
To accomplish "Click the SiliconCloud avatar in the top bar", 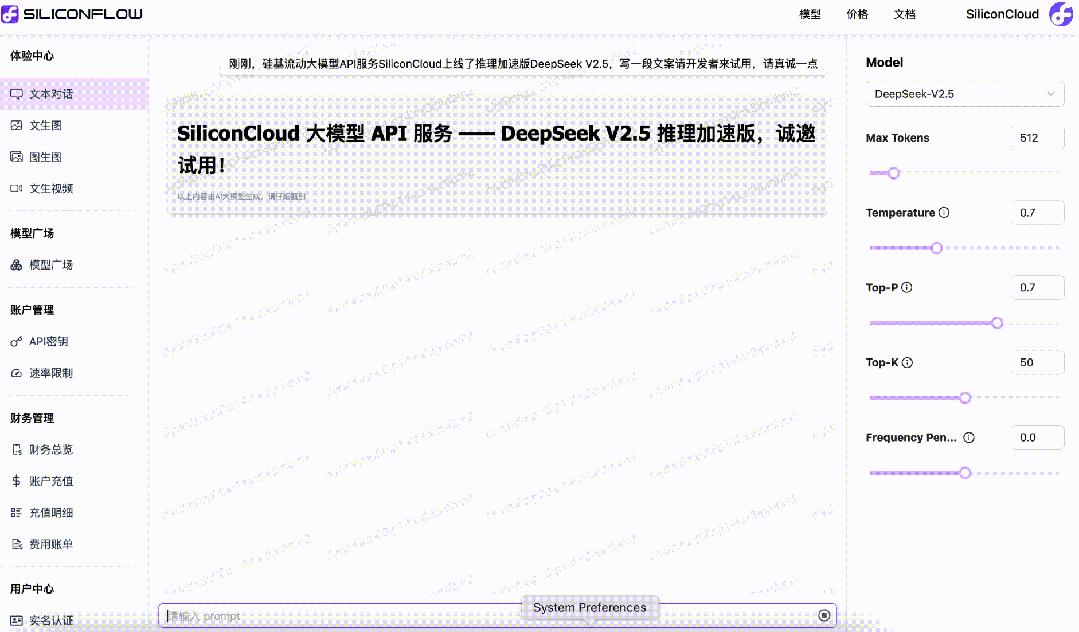I will point(1059,14).
